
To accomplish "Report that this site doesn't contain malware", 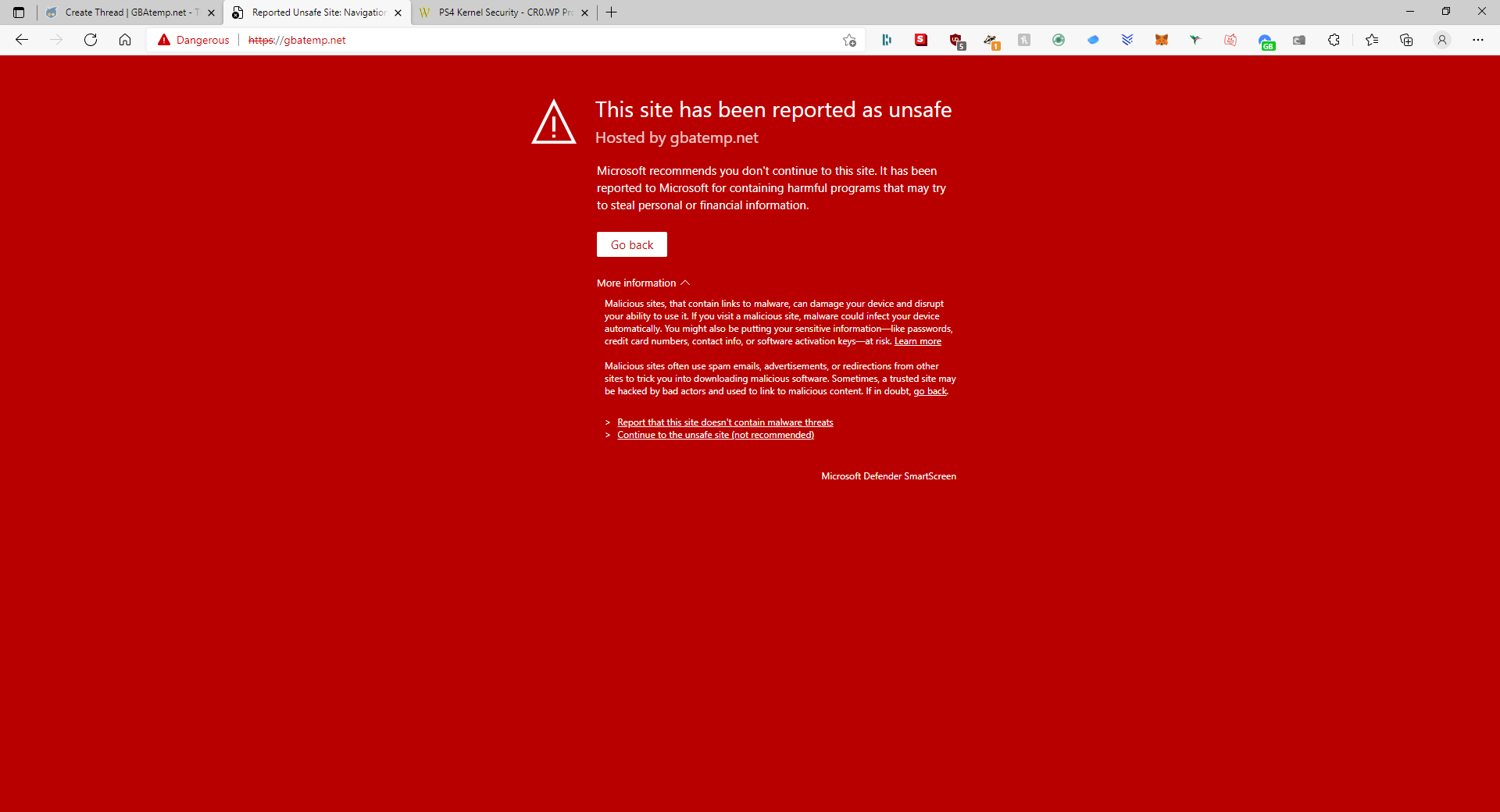I will pyautogui.click(x=725, y=422).
